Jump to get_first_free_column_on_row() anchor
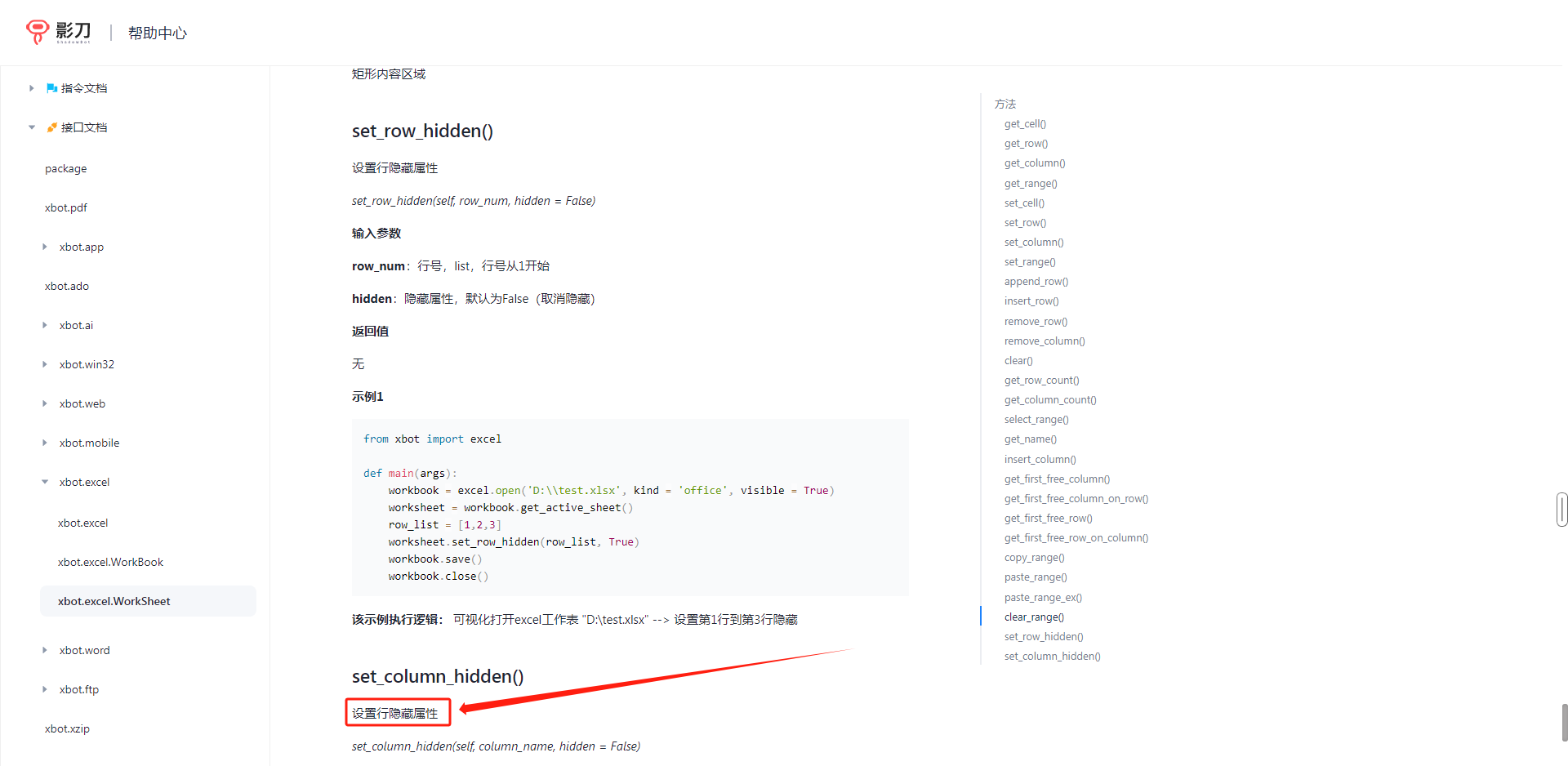This screenshot has height=766, width=1568. point(1076,499)
